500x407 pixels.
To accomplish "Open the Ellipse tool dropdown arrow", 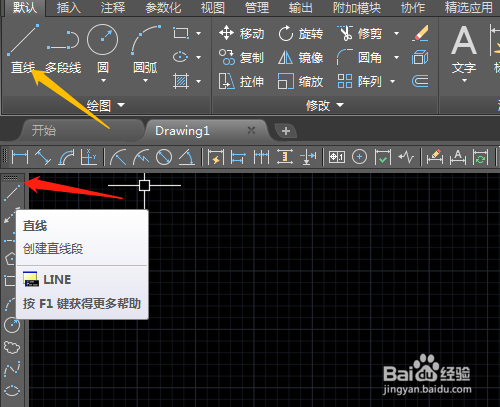I will coord(199,57).
